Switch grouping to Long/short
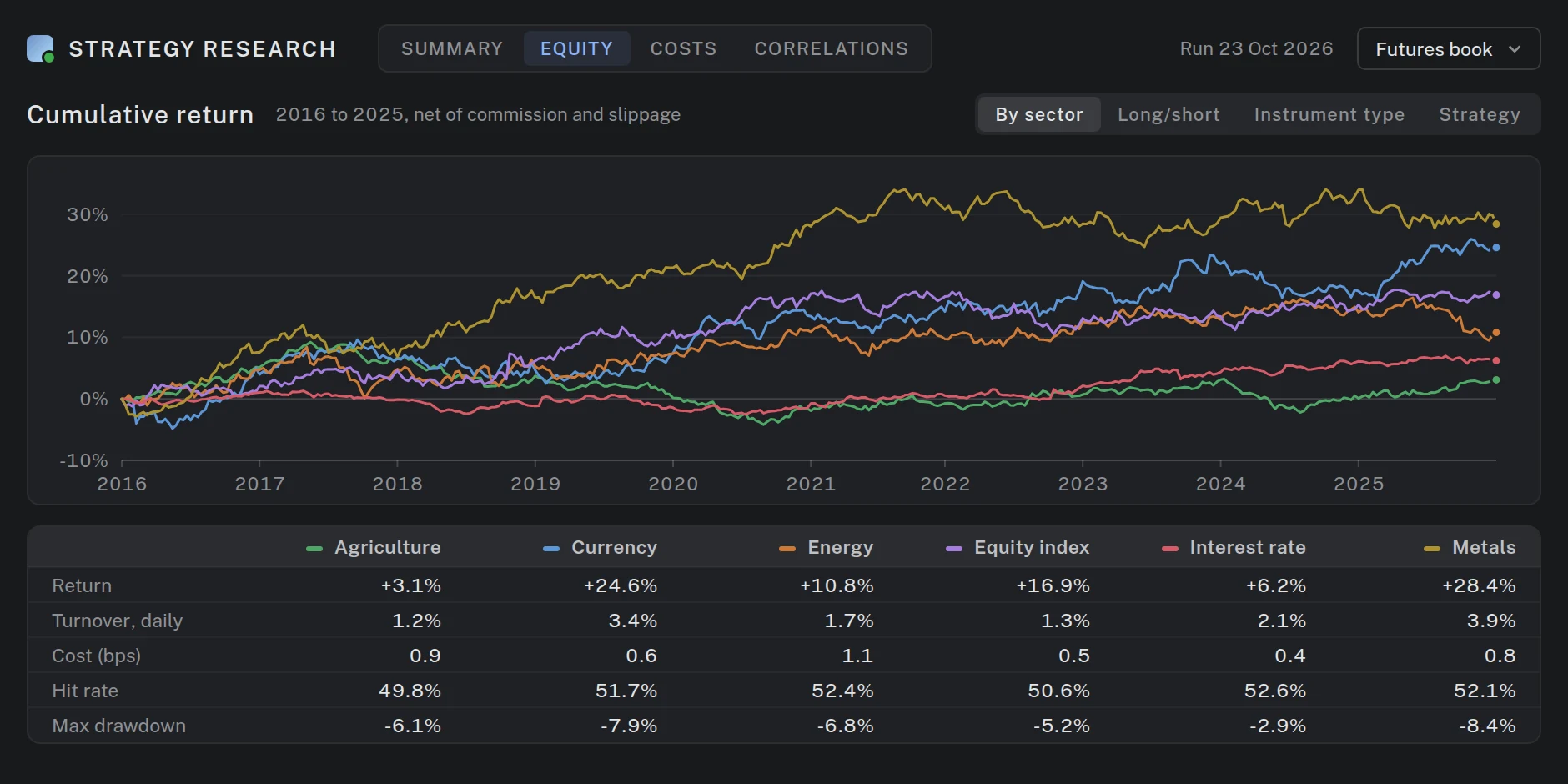This screenshot has height=784, width=1568. (1168, 114)
